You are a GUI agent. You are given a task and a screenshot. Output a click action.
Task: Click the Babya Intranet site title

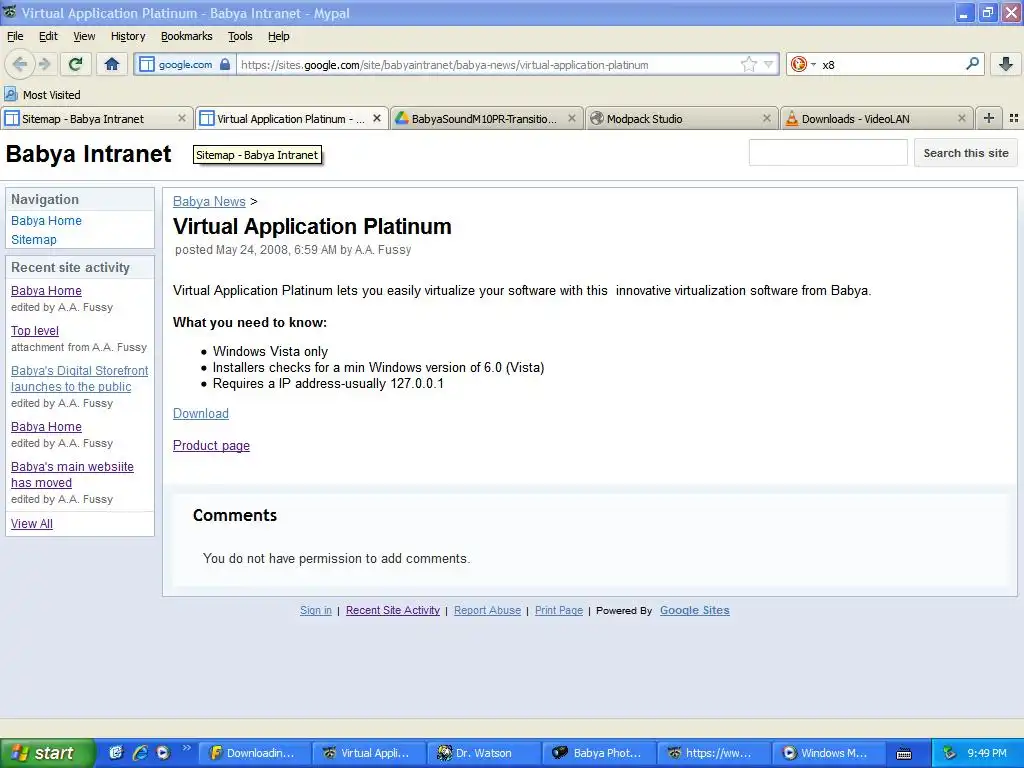point(88,154)
